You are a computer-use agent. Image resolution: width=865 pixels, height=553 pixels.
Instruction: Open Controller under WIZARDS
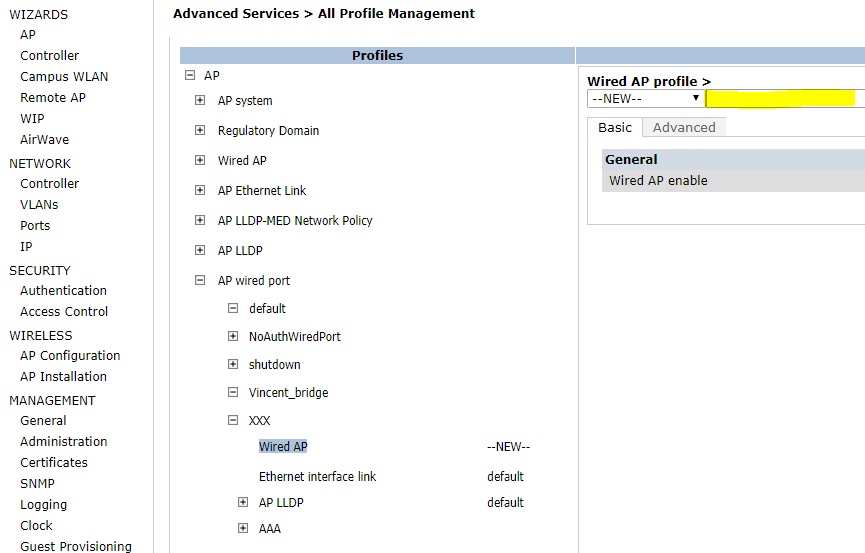(50, 56)
